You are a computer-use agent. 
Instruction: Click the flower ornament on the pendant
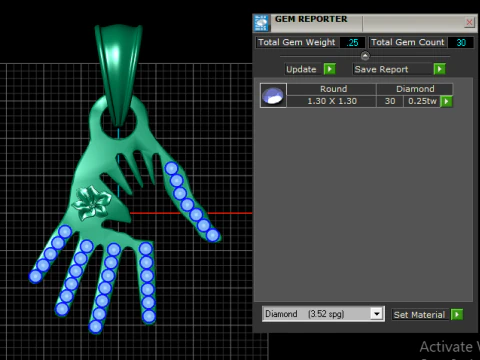91,203
